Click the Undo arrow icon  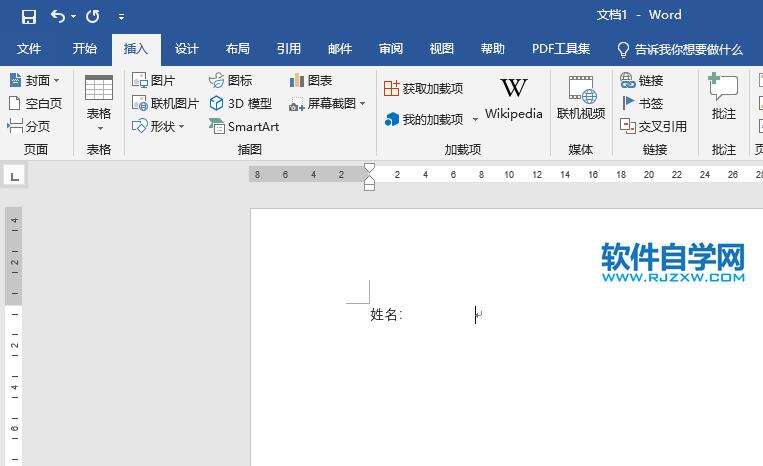[57, 17]
